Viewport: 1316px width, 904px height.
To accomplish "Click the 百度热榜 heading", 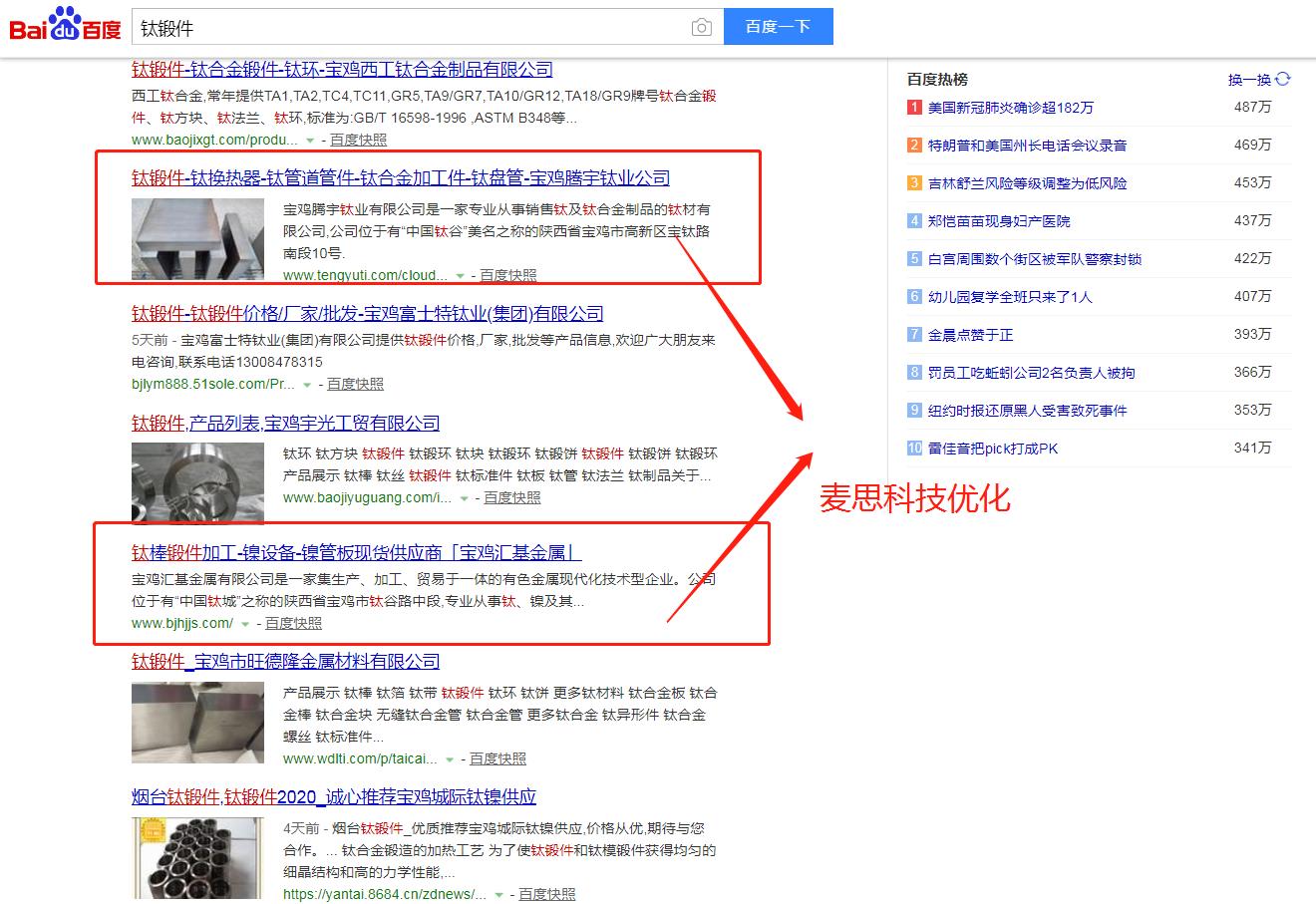I will point(937,79).
